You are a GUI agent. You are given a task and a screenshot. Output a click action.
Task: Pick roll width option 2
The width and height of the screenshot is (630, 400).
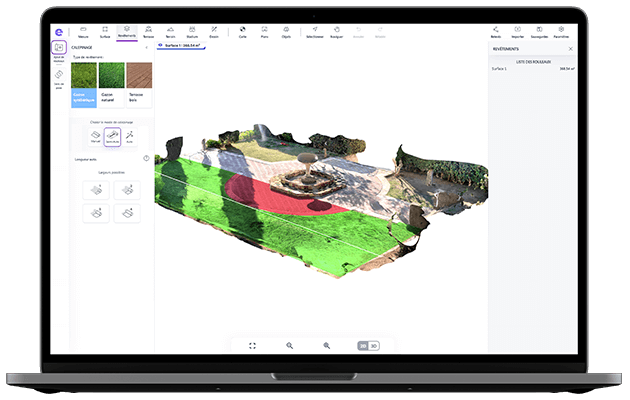127,190
